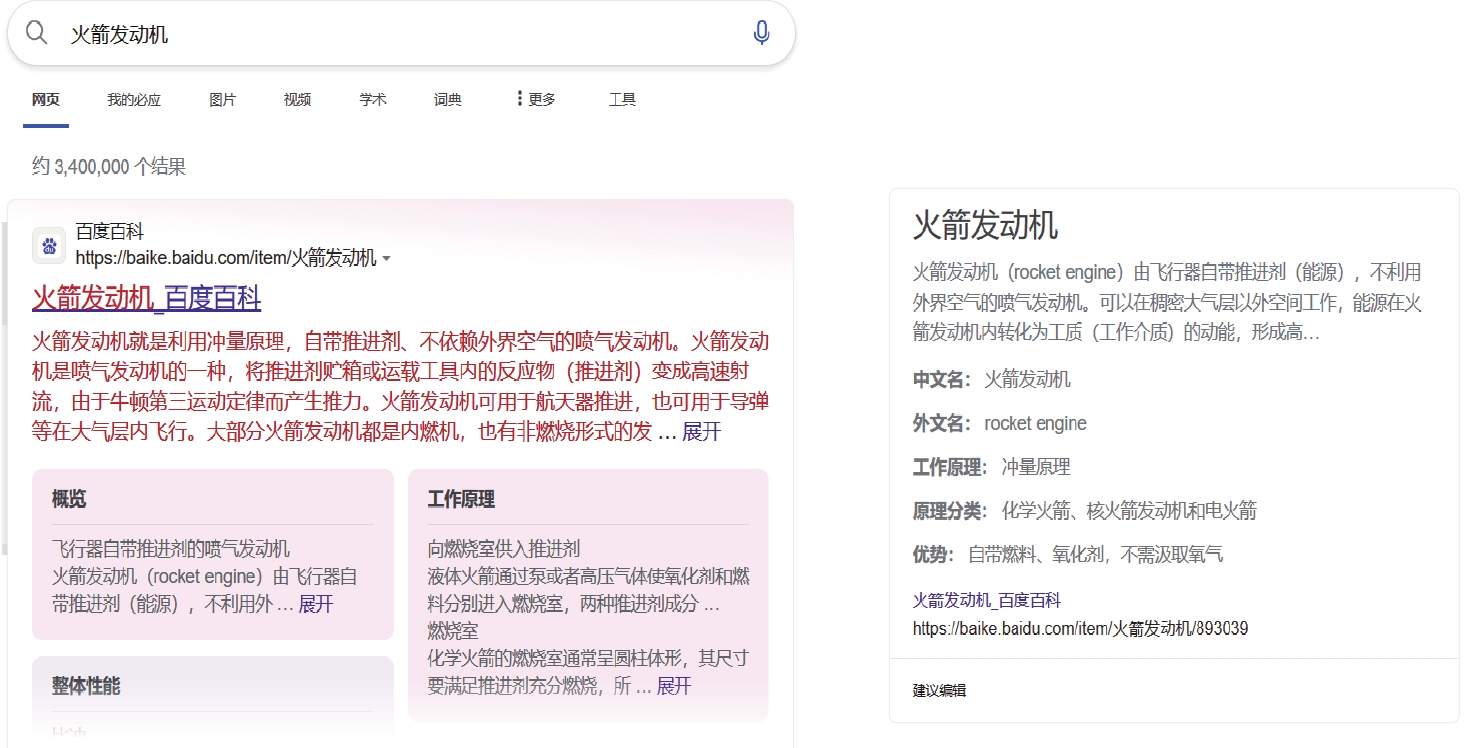Expand the 工作原理 card text

point(673,686)
